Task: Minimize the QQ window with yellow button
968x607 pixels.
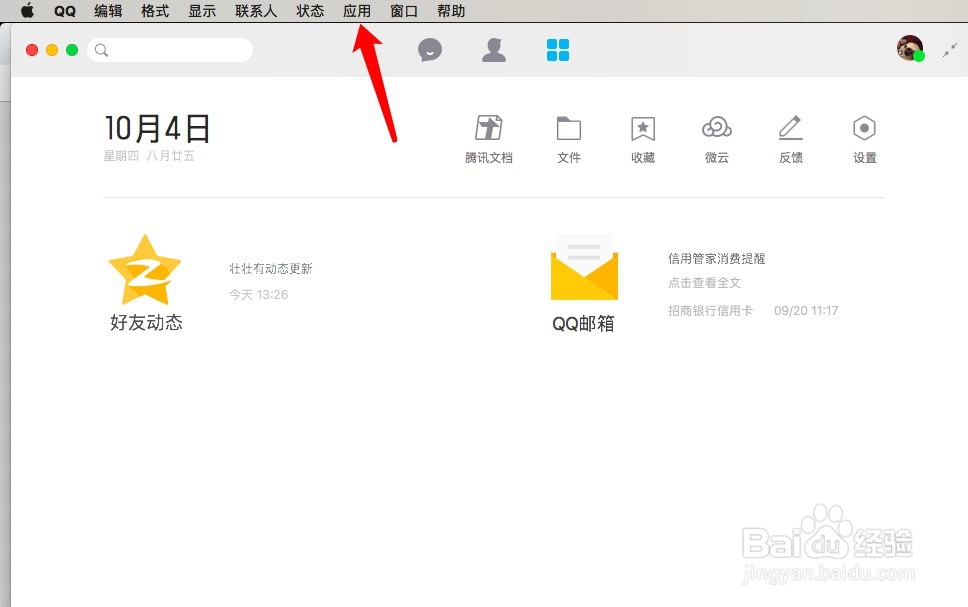Action: pyautogui.click(x=52, y=50)
